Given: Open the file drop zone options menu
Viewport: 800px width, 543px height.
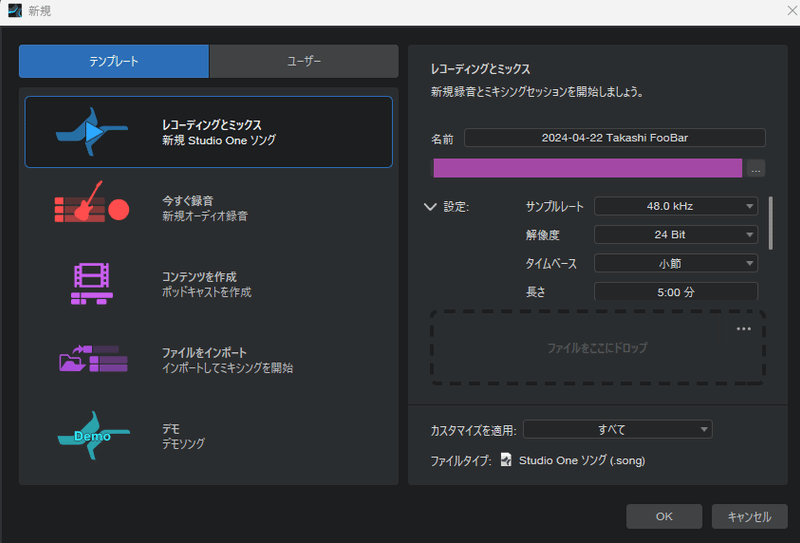Looking at the screenshot, I should point(743,329).
